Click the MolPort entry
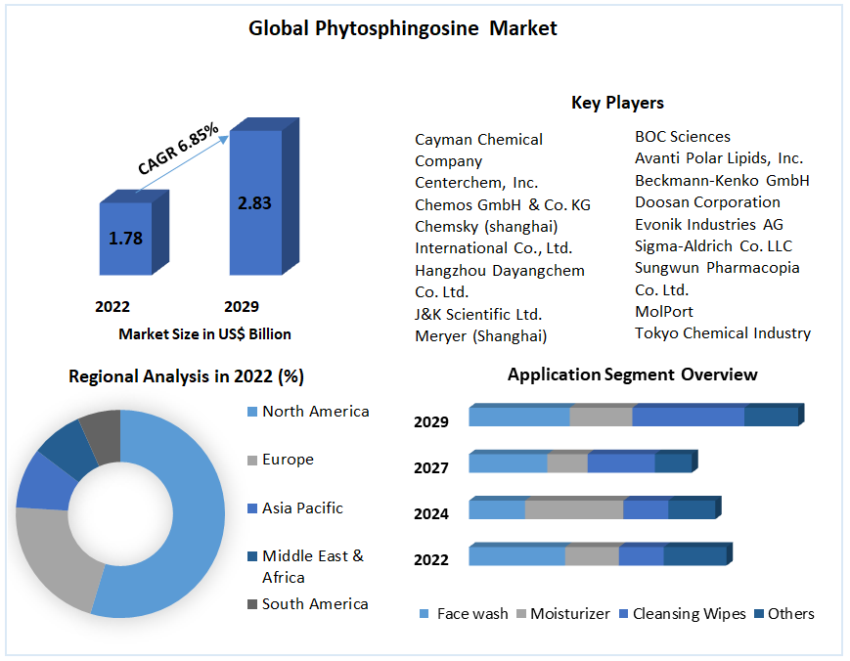Image resolution: width=850 pixels, height=661 pixels. [x=664, y=312]
